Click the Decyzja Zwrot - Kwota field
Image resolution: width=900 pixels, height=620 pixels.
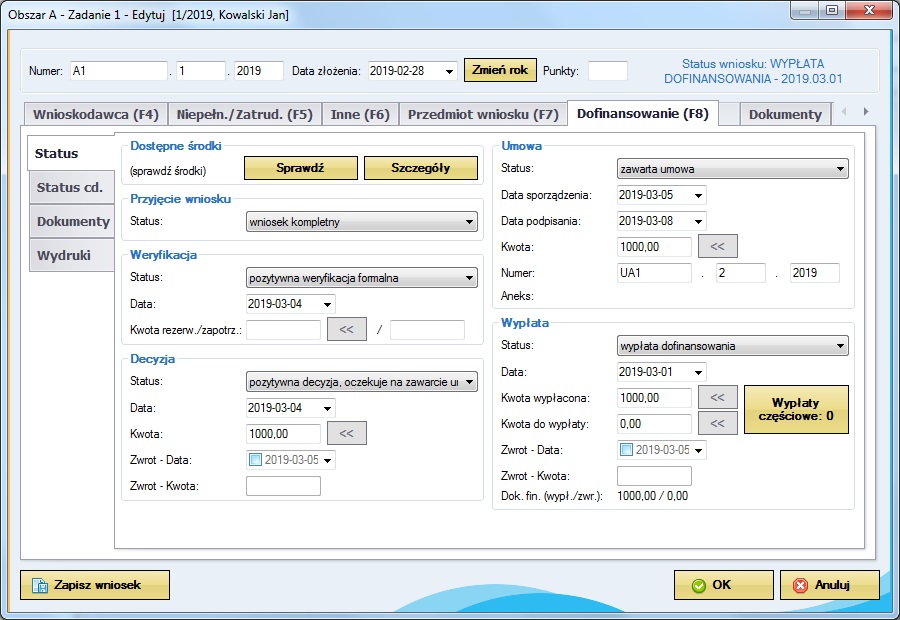(x=284, y=486)
